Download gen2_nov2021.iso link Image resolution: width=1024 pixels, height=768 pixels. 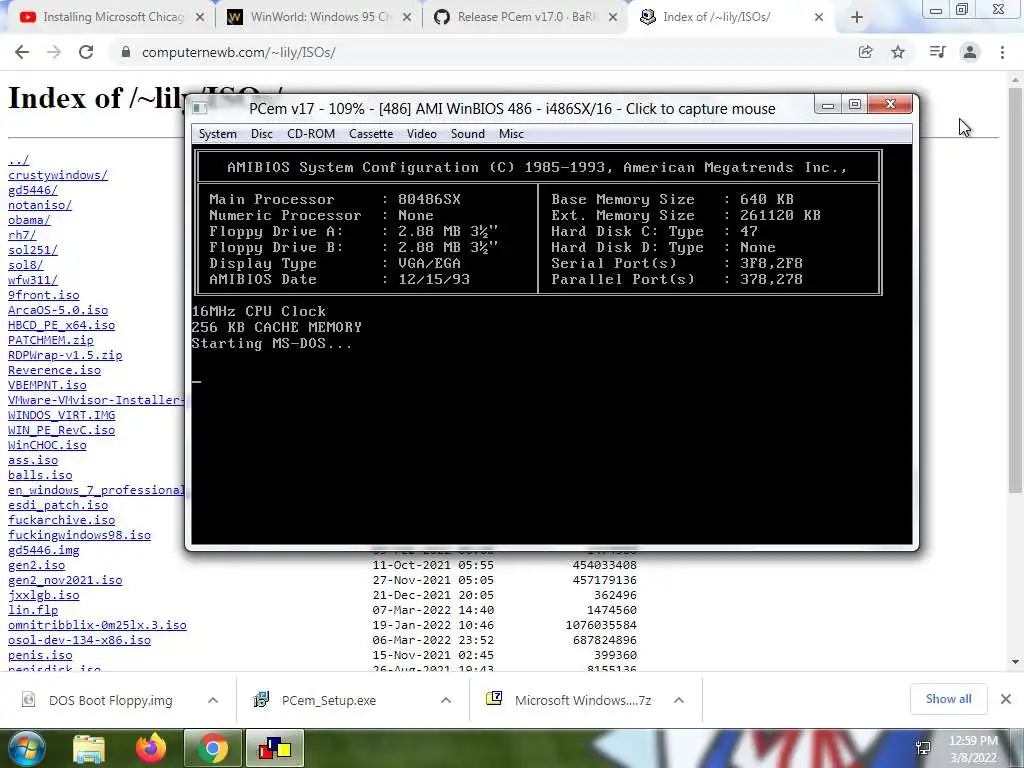(x=65, y=581)
